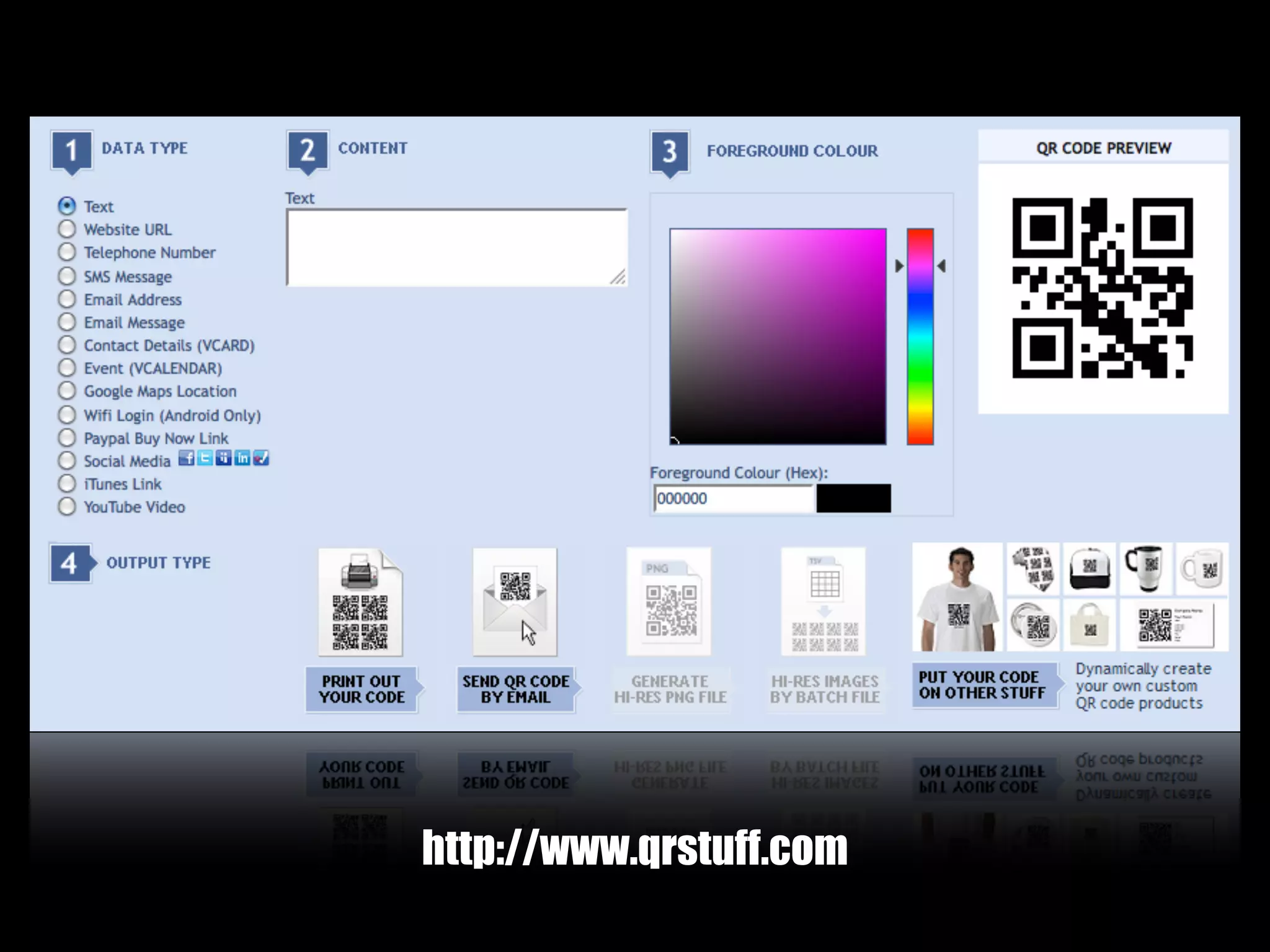The image size is (1270, 952).
Task: Click the LinkedIn icon beside Social Media
Action: [x=242, y=458]
